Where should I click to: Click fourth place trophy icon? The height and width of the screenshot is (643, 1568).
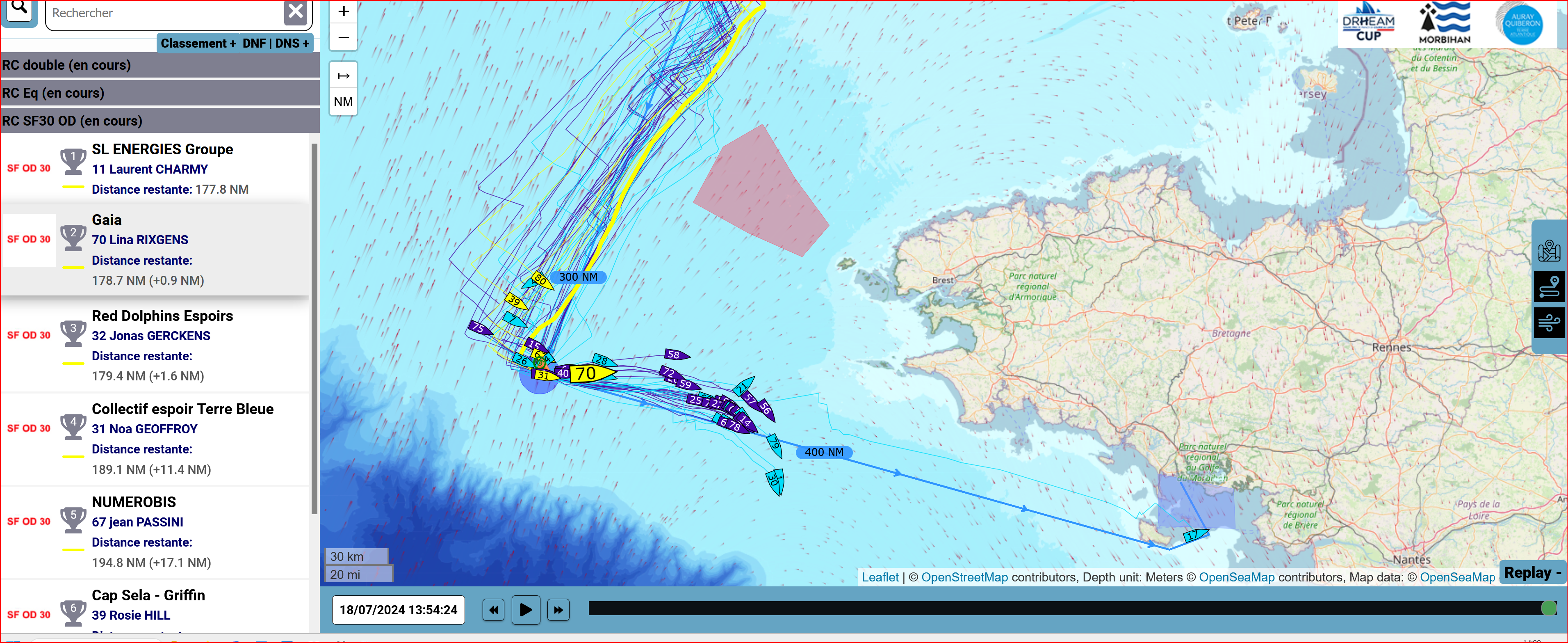tap(73, 426)
